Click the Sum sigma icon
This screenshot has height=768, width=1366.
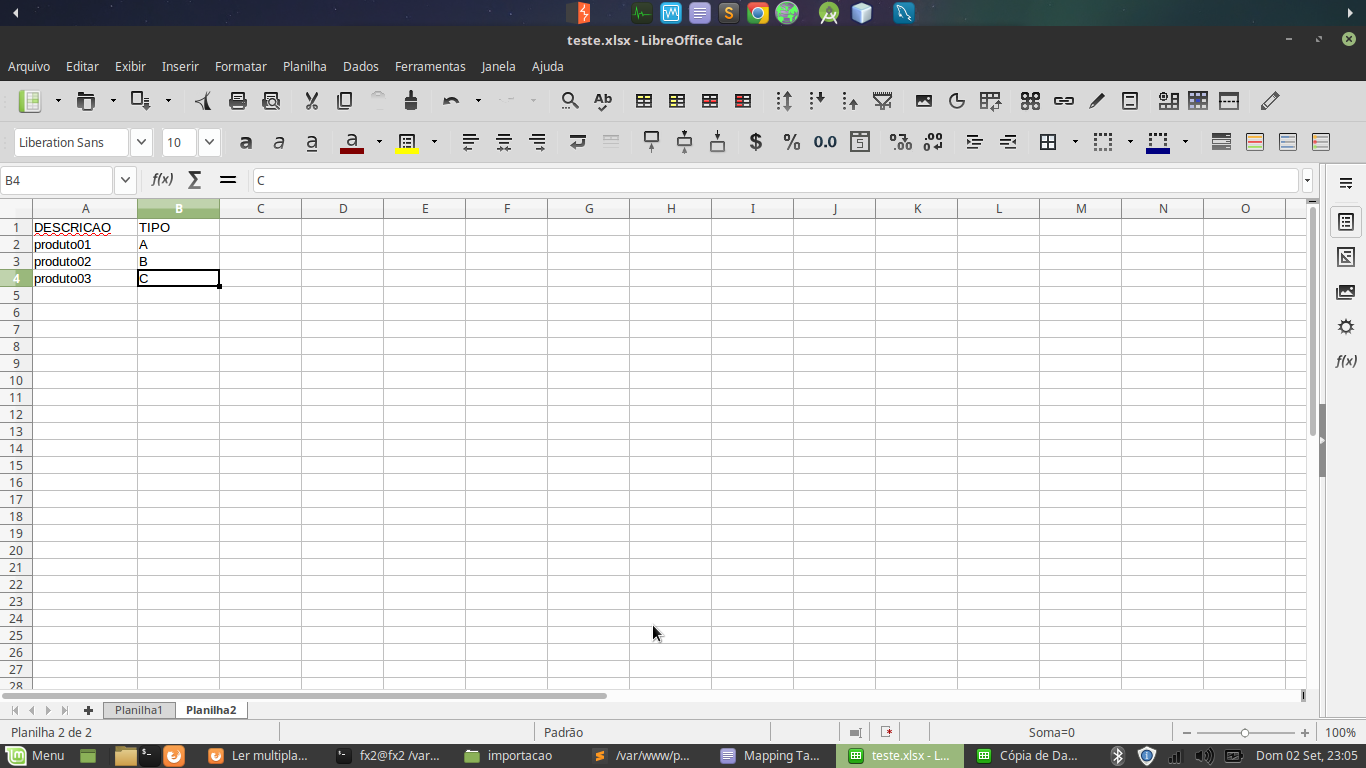pyautogui.click(x=195, y=180)
